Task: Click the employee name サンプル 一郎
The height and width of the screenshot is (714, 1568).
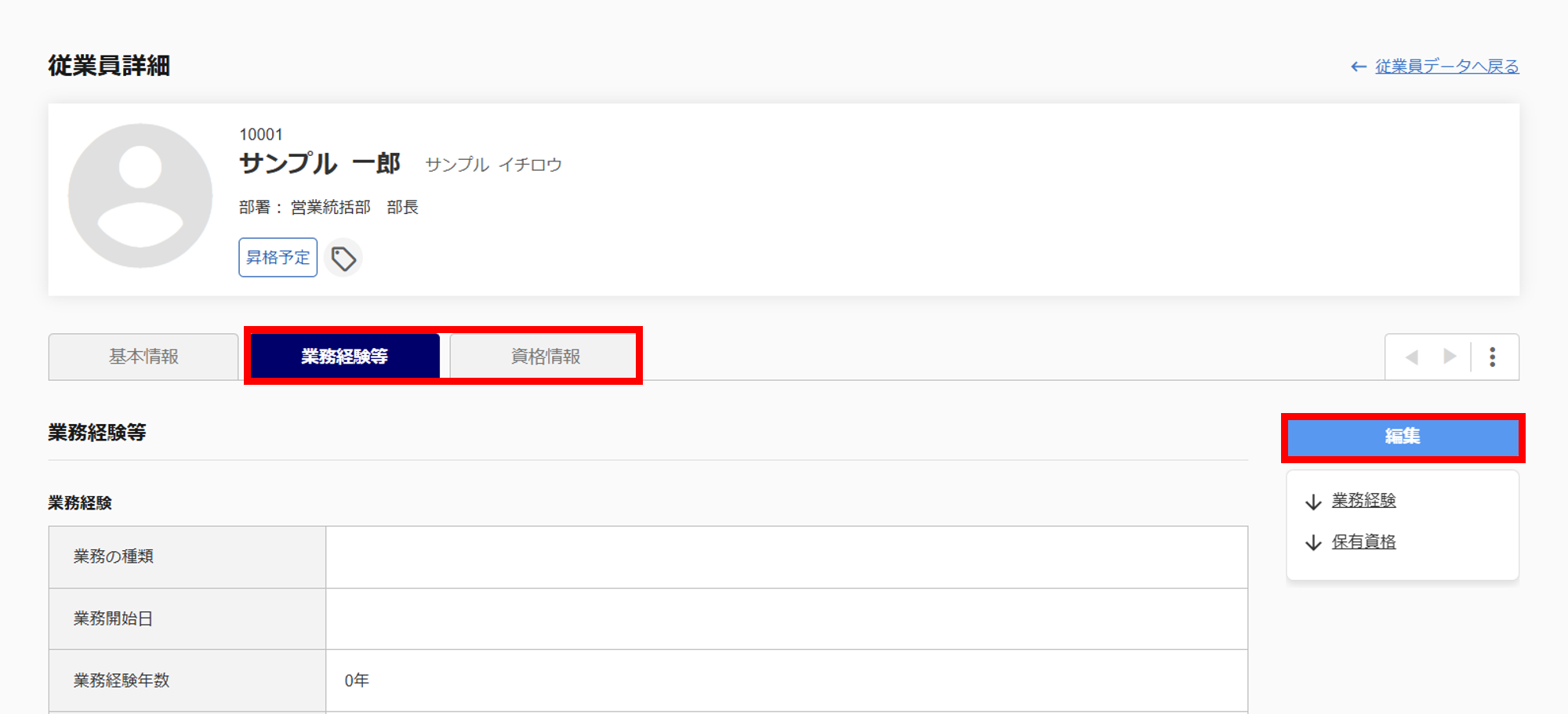Action: (319, 164)
